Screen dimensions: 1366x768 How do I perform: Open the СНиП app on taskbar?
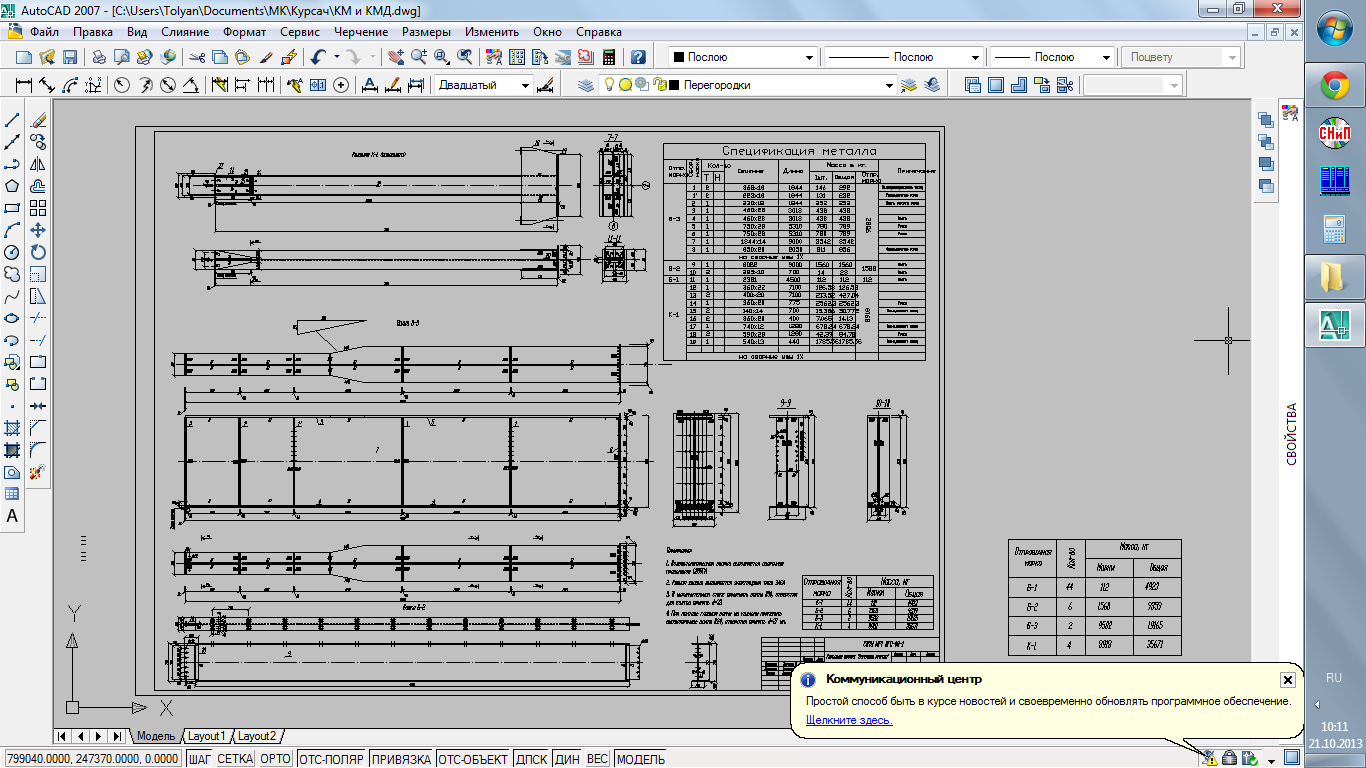point(1334,133)
